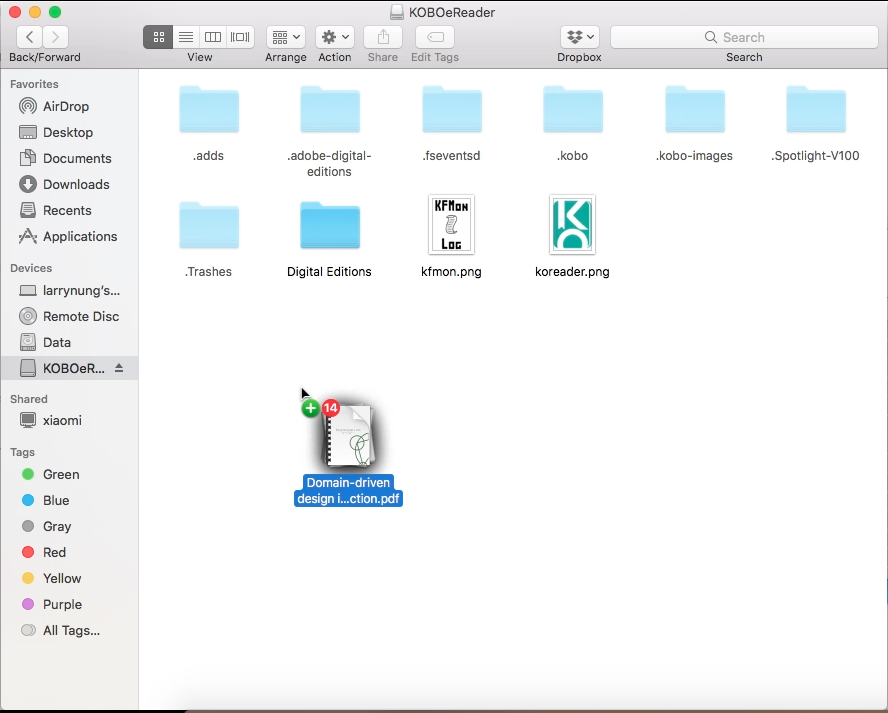Screen dimensions: 888x713
Task: Go back to previous folder
Action: click(x=29, y=37)
